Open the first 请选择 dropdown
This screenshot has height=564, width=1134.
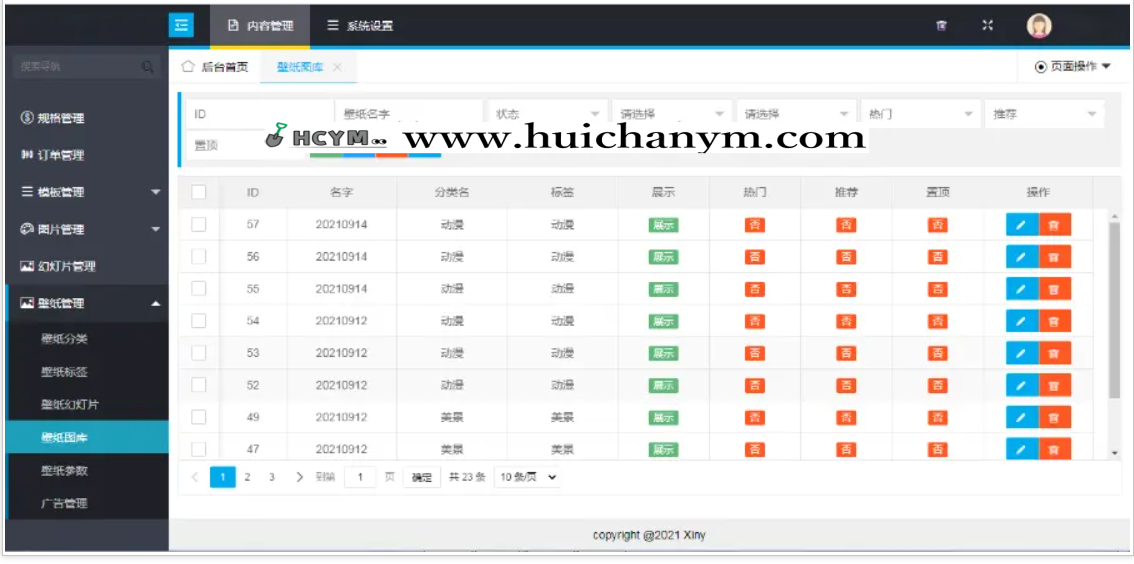point(672,114)
